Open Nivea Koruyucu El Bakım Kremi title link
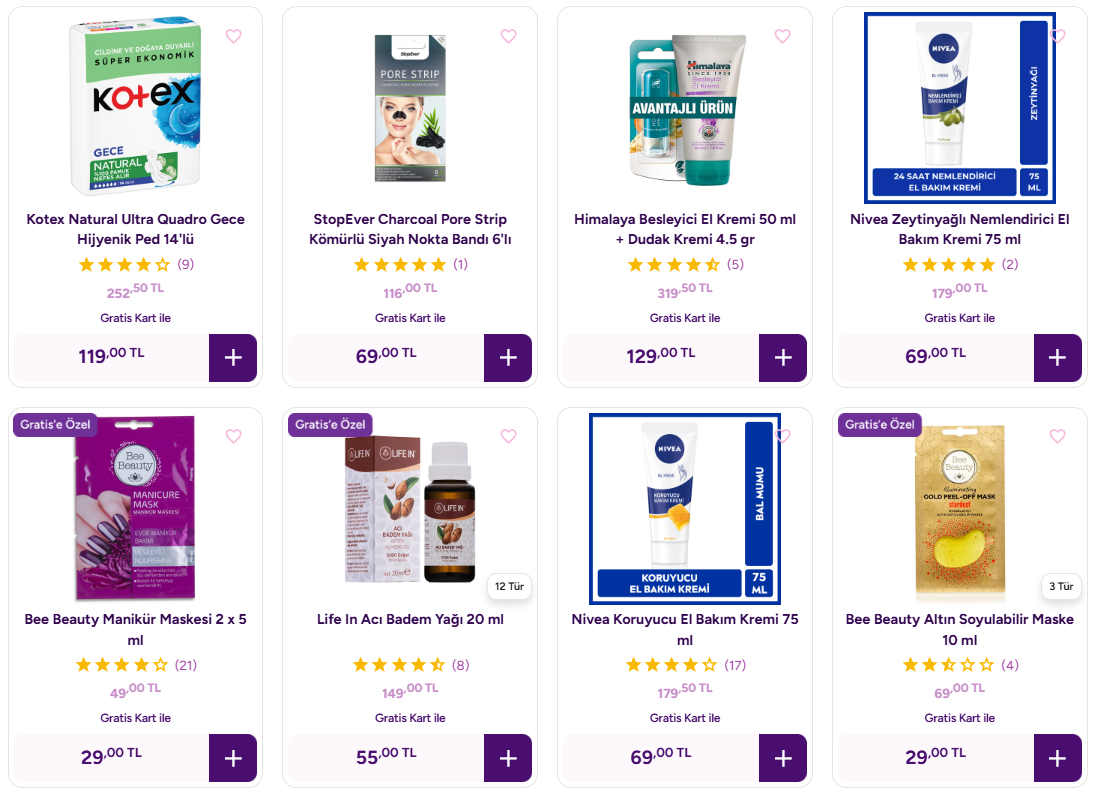This screenshot has height=799, width=1113. [685, 629]
